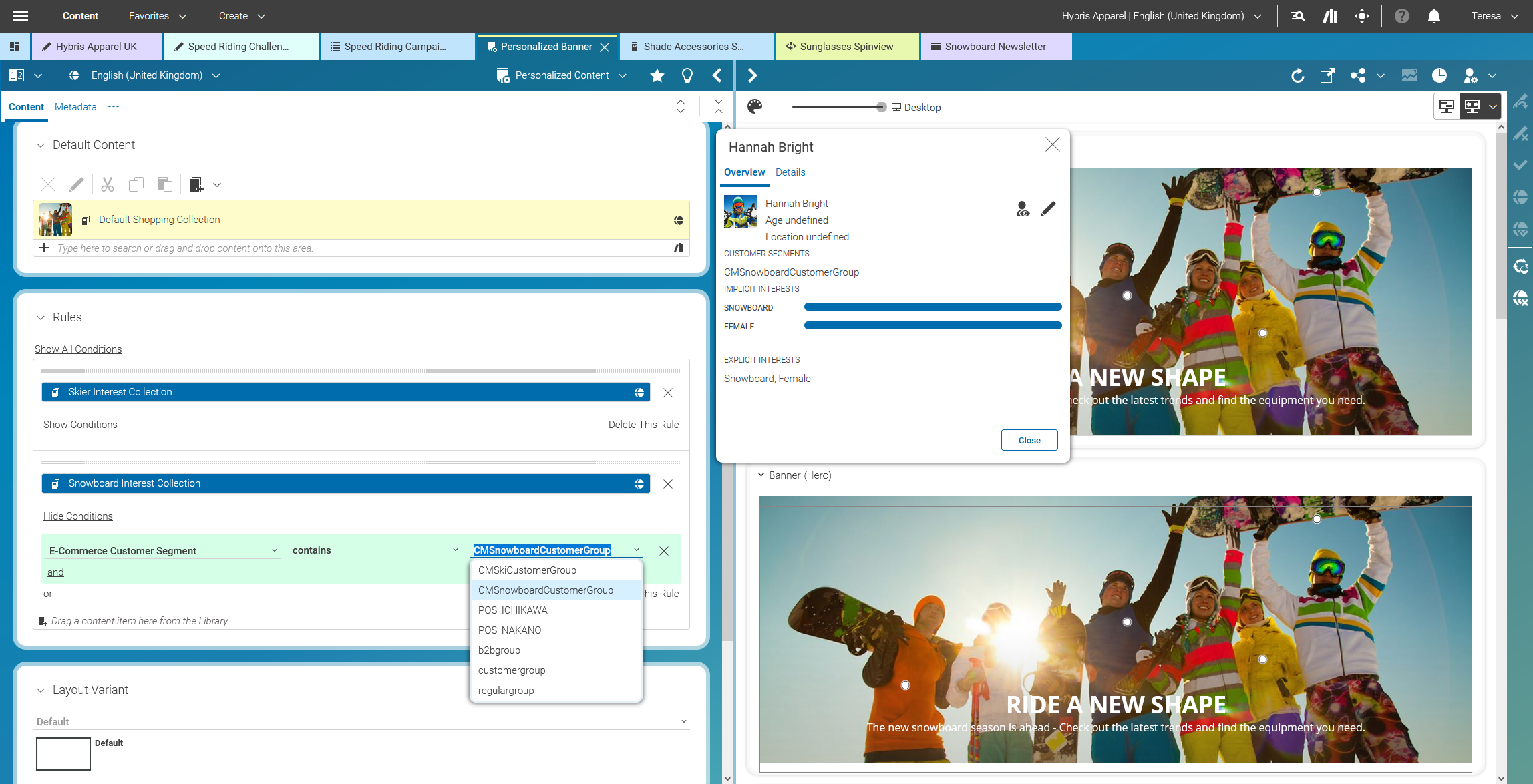The width and height of the screenshot is (1533, 784).
Task: Click the Show All Conditions link
Action: (x=78, y=349)
